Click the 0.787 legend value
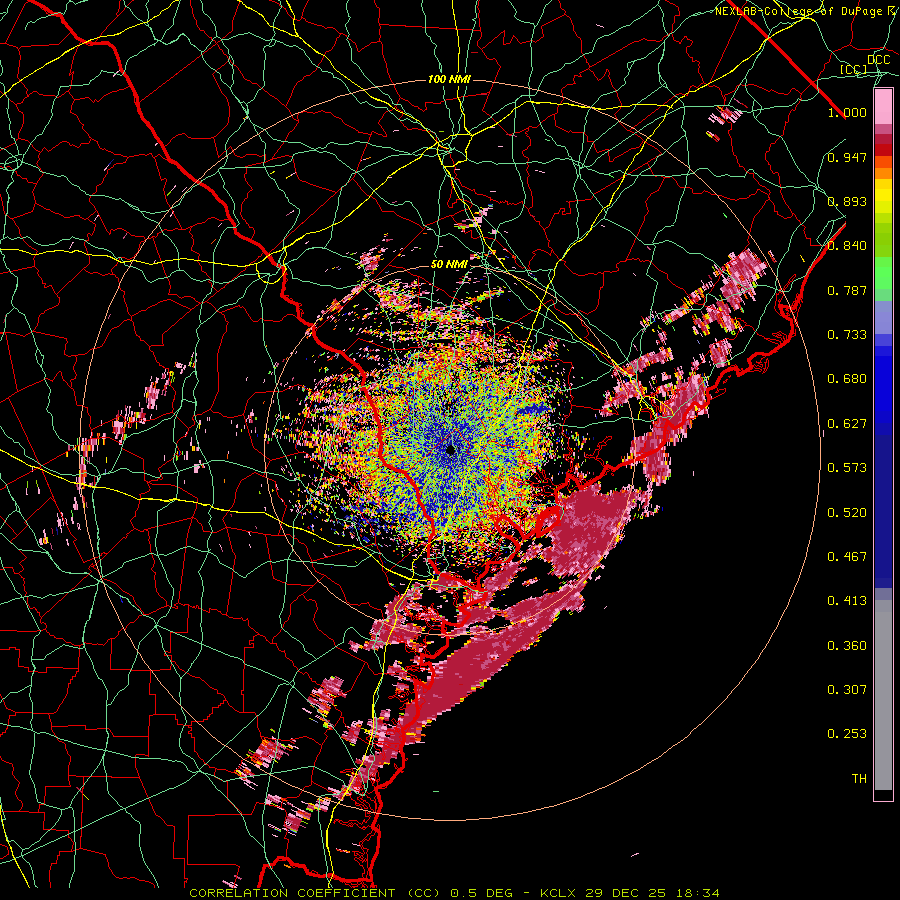 (x=847, y=290)
